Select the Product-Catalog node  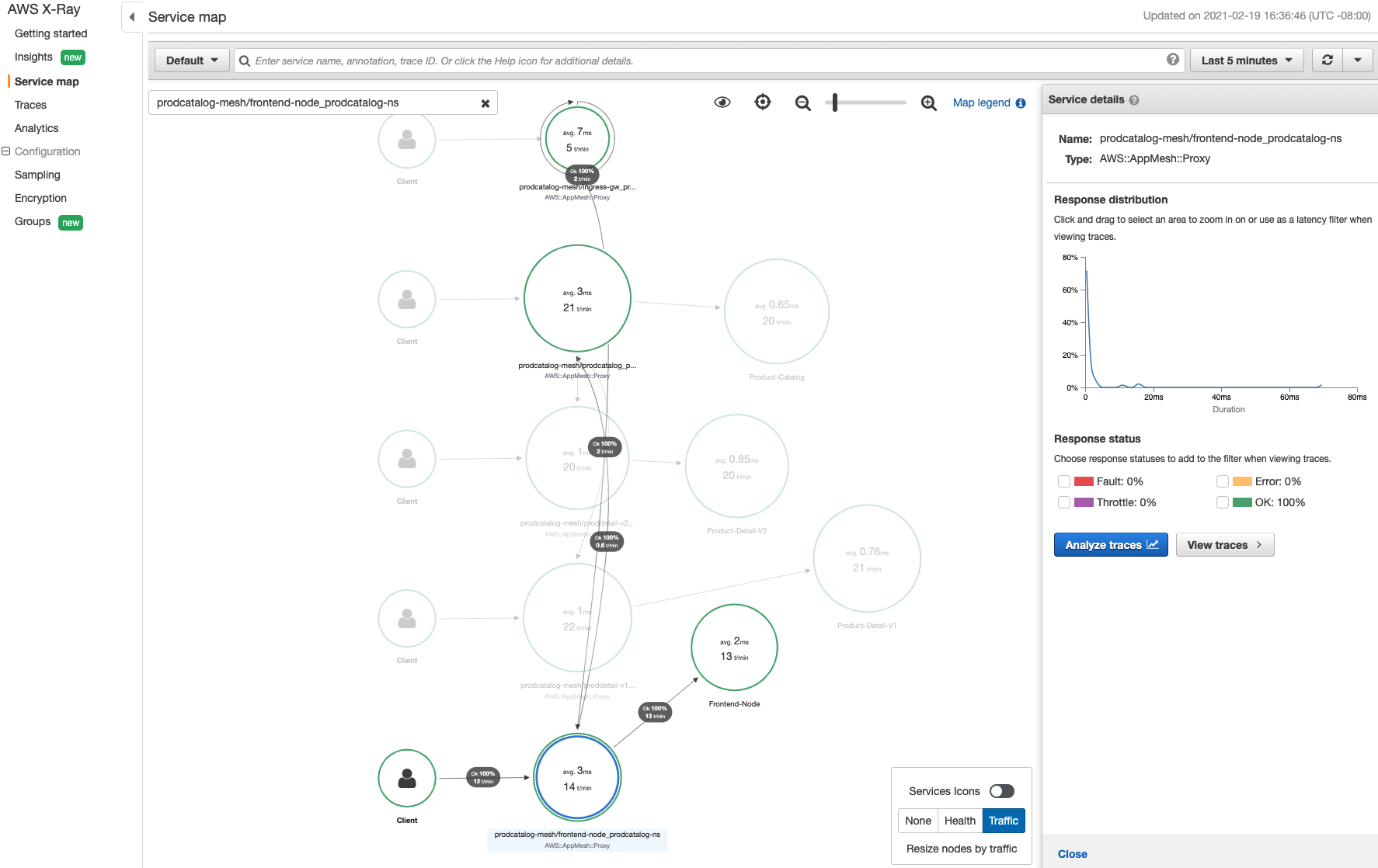tap(777, 311)
